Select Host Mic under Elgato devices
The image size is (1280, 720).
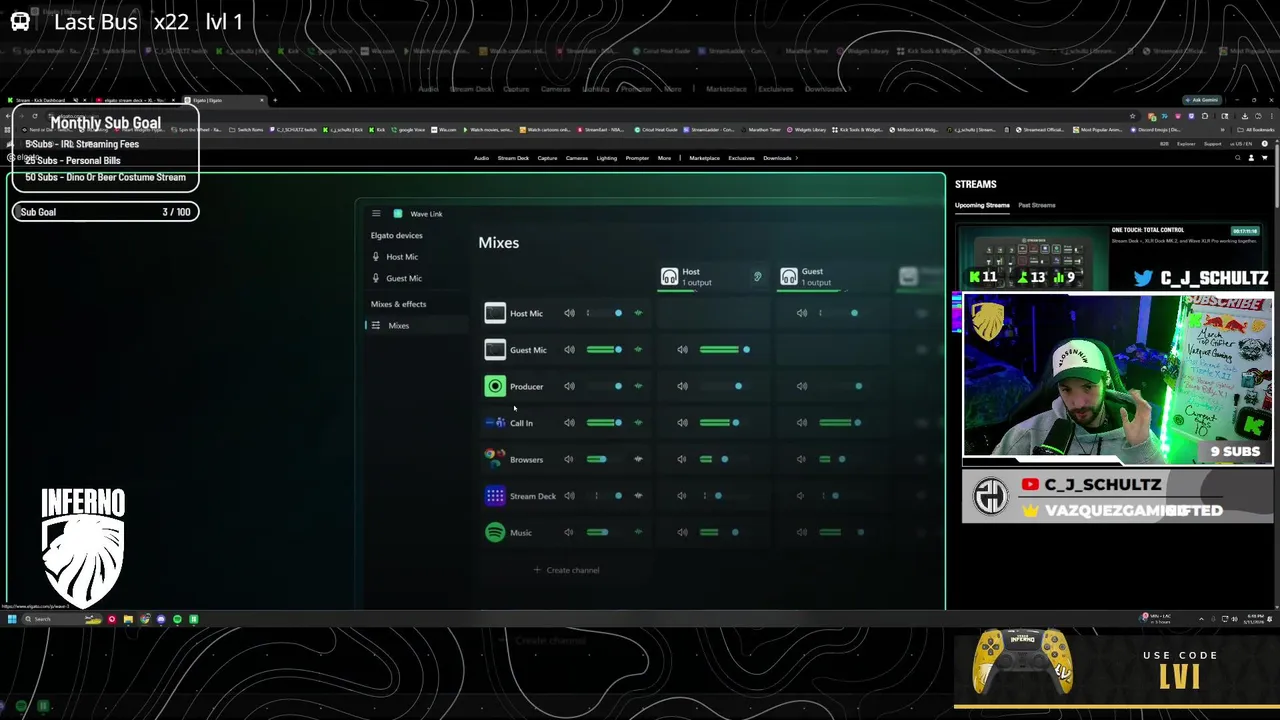[x=402, y=257]
